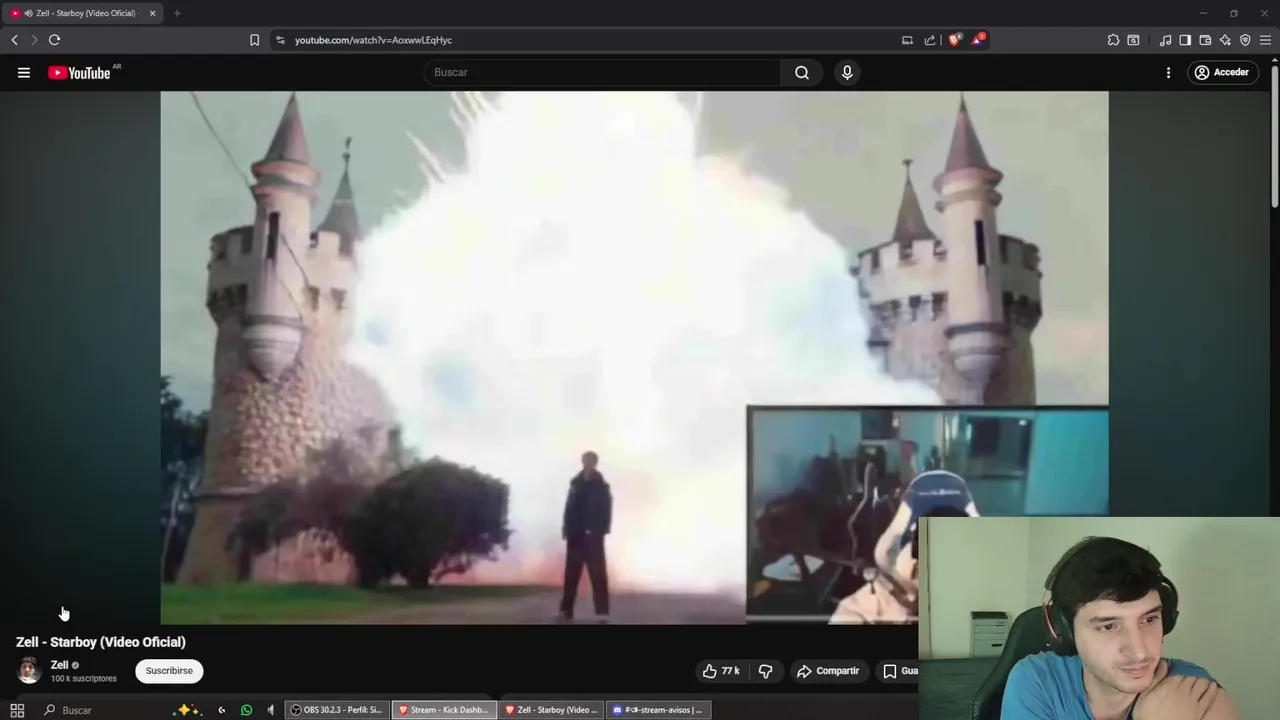1280x720 pixels.
Task: Open the YouTube hamburger guide menu
Action: coord(24,72)
